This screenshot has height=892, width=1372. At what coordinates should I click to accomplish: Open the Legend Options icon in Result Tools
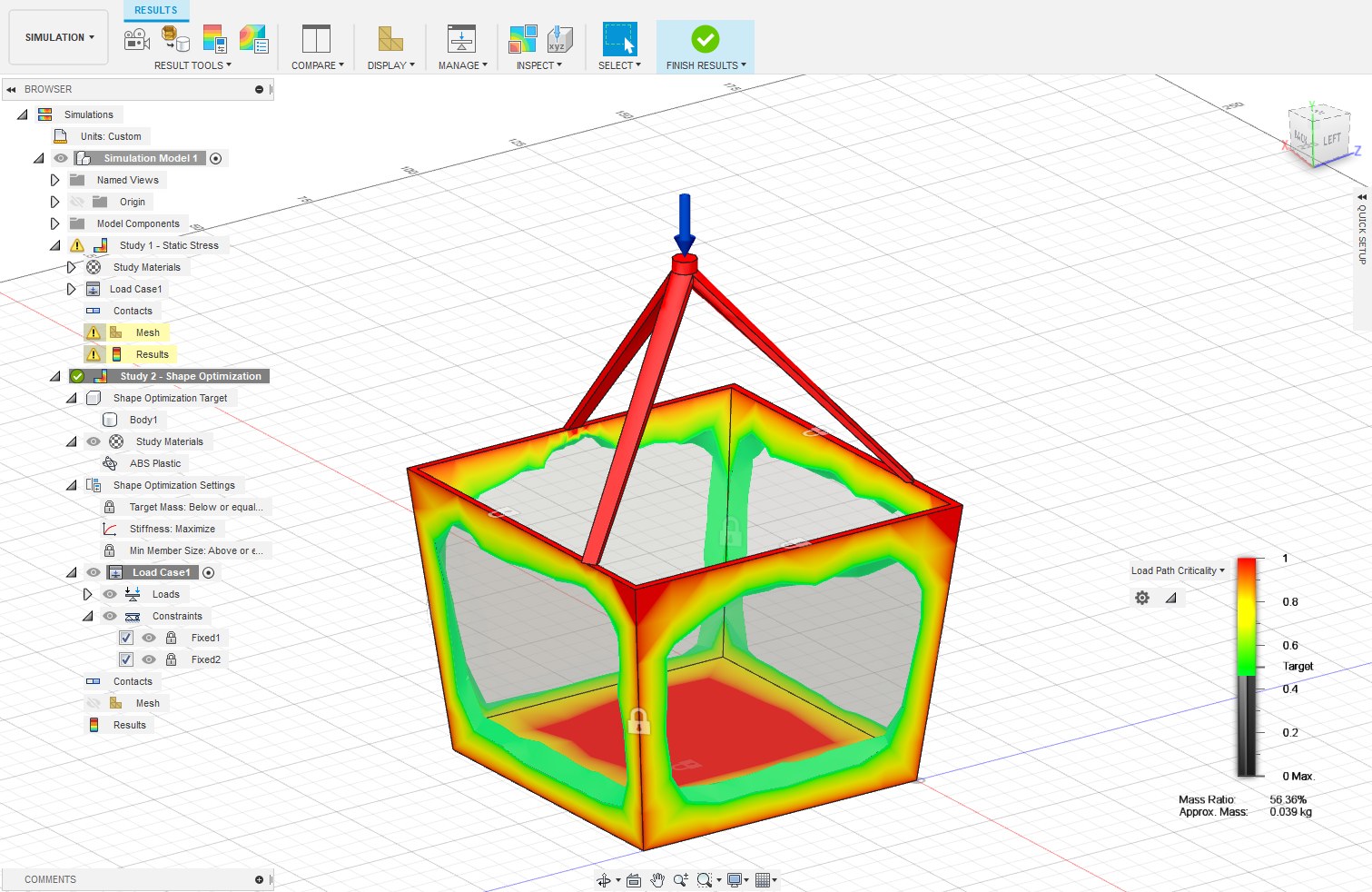214,39
